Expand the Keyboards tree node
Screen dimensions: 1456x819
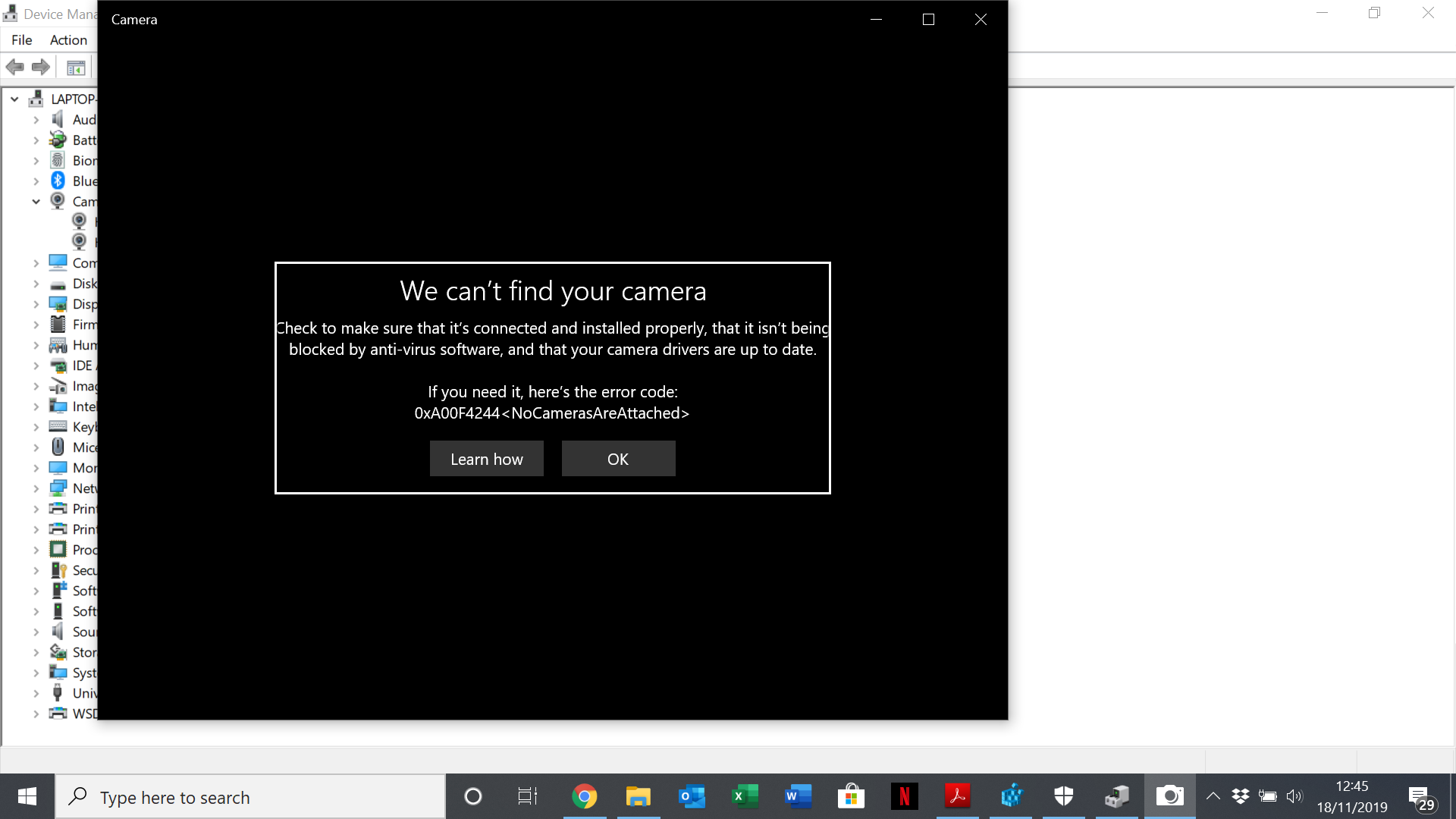[36, 427]
